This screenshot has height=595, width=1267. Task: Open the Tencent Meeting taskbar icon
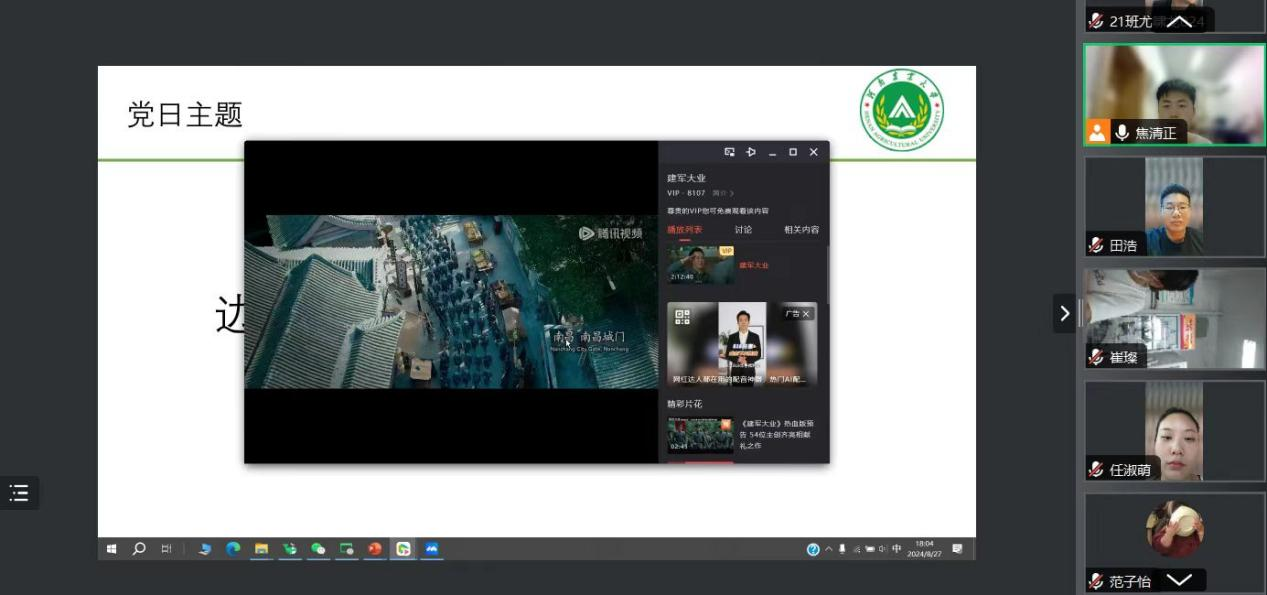tap(432, 549)
